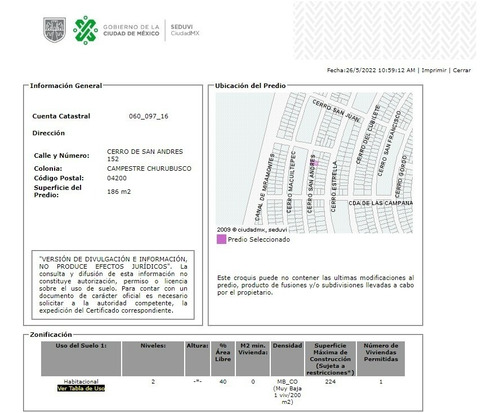Open the Ver Tabla de Uso link

pyautogui.click(x=81, y=388)
